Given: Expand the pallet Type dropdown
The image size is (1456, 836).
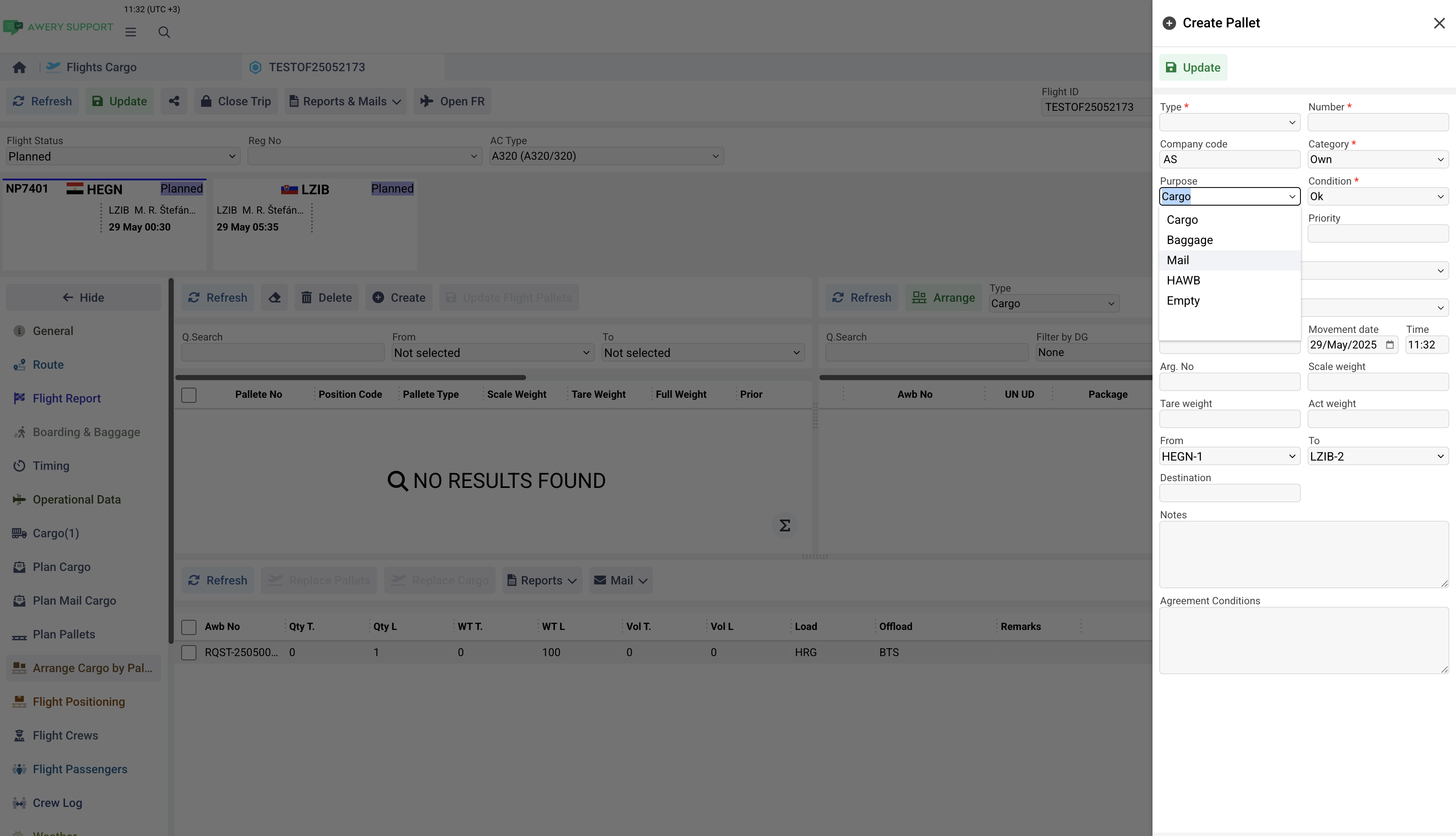Looking at the screenshot, I should point(1229,122).
